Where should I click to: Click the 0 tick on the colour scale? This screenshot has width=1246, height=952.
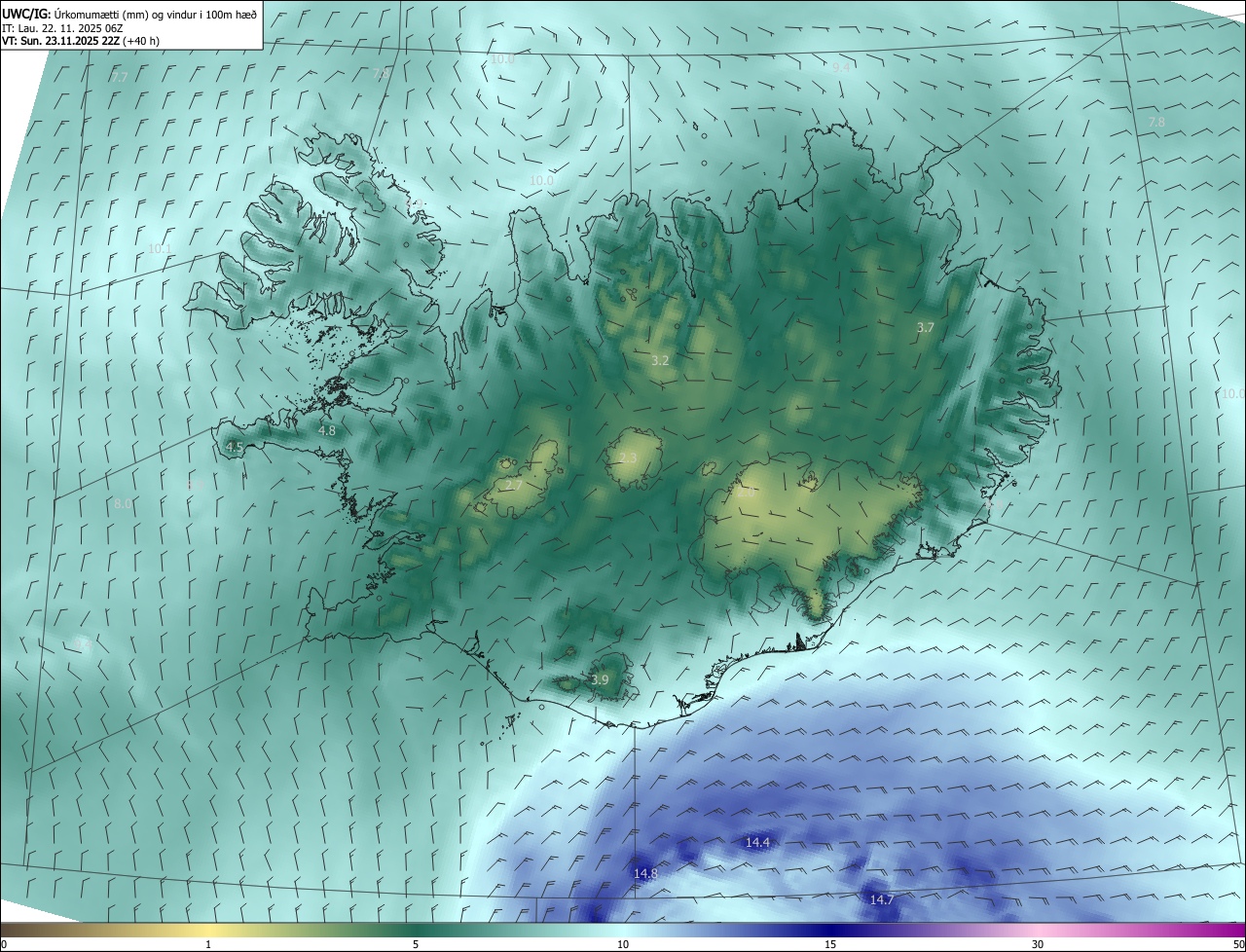[4, 944]
